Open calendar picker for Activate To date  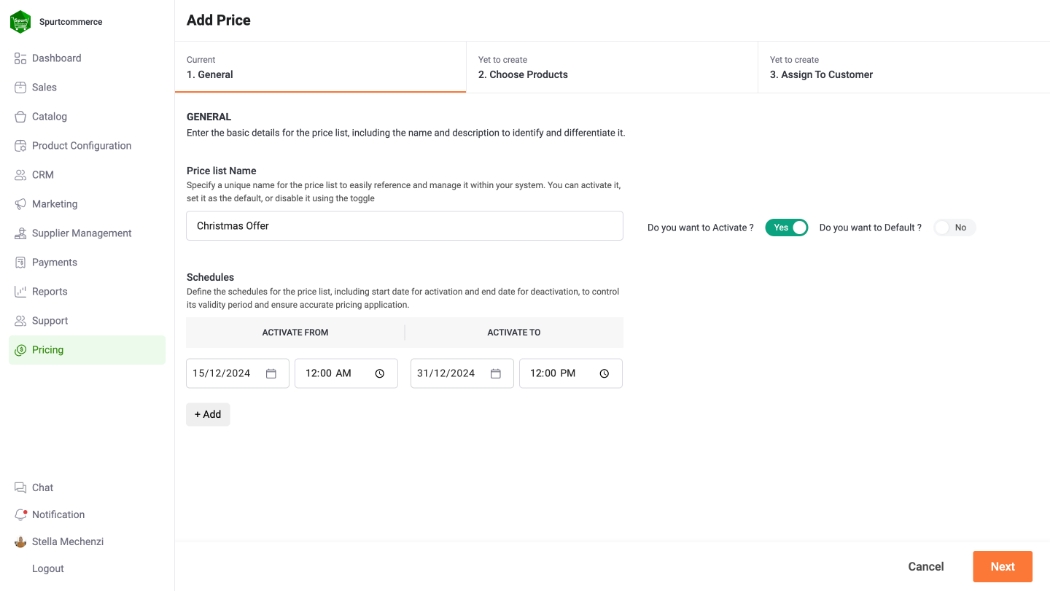[x=496, y=373]
